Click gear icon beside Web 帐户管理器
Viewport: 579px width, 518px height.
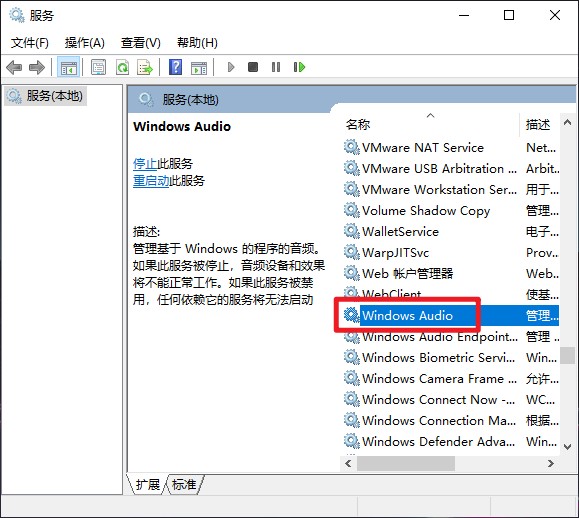point(351,273)
